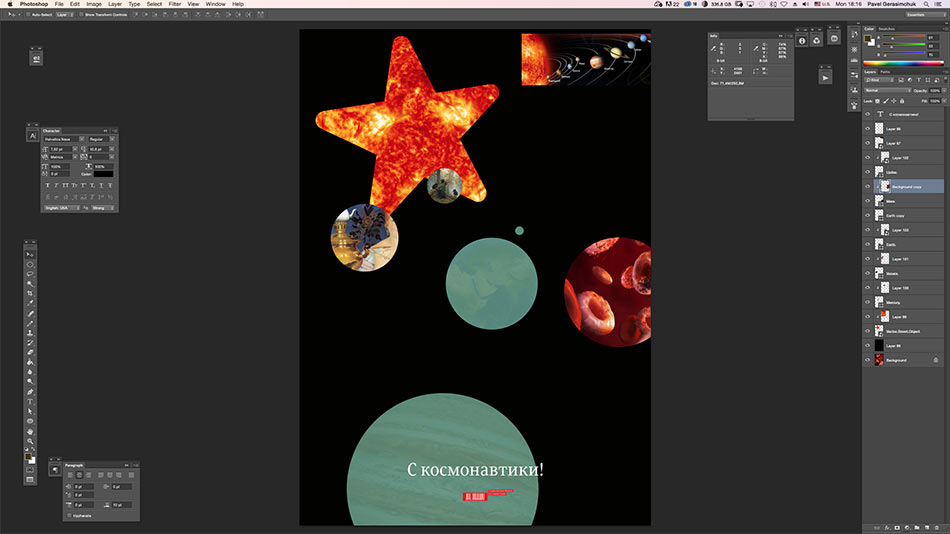Click the Character panel text color swatch
Viewport: 950px width, 534px height.
click(104, 174)
